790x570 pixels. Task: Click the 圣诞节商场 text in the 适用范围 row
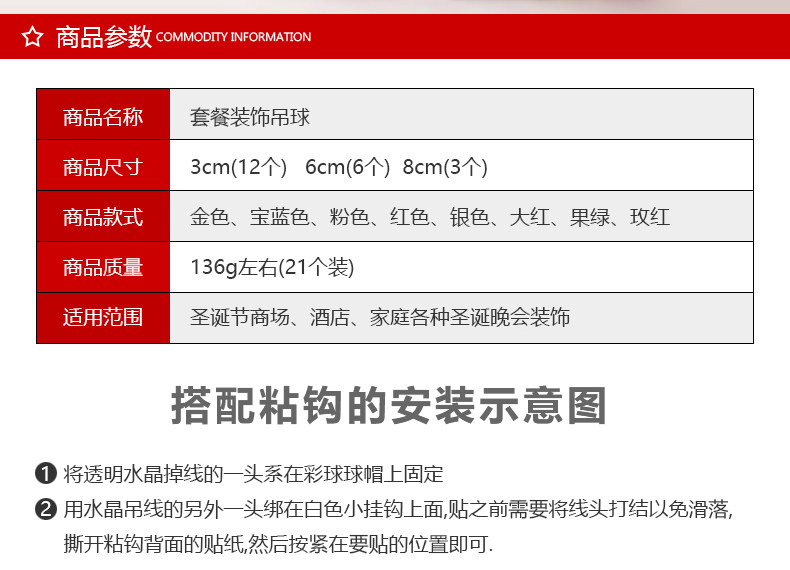(240, 318)
